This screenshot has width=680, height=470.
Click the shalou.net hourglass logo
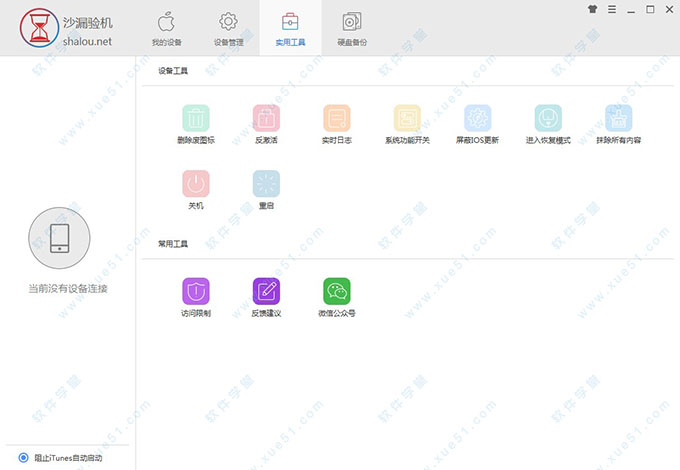(38, 28)
